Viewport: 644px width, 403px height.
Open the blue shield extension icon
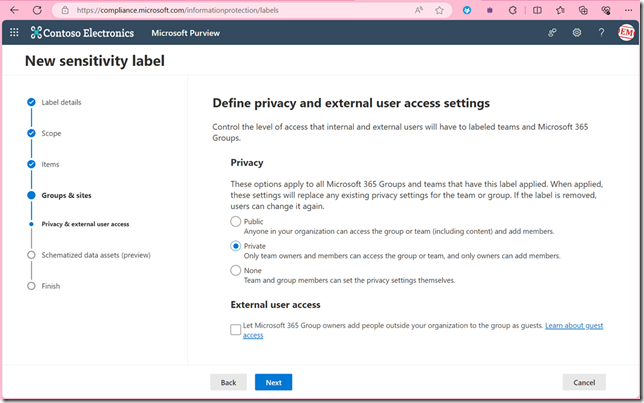click(467, 10)
